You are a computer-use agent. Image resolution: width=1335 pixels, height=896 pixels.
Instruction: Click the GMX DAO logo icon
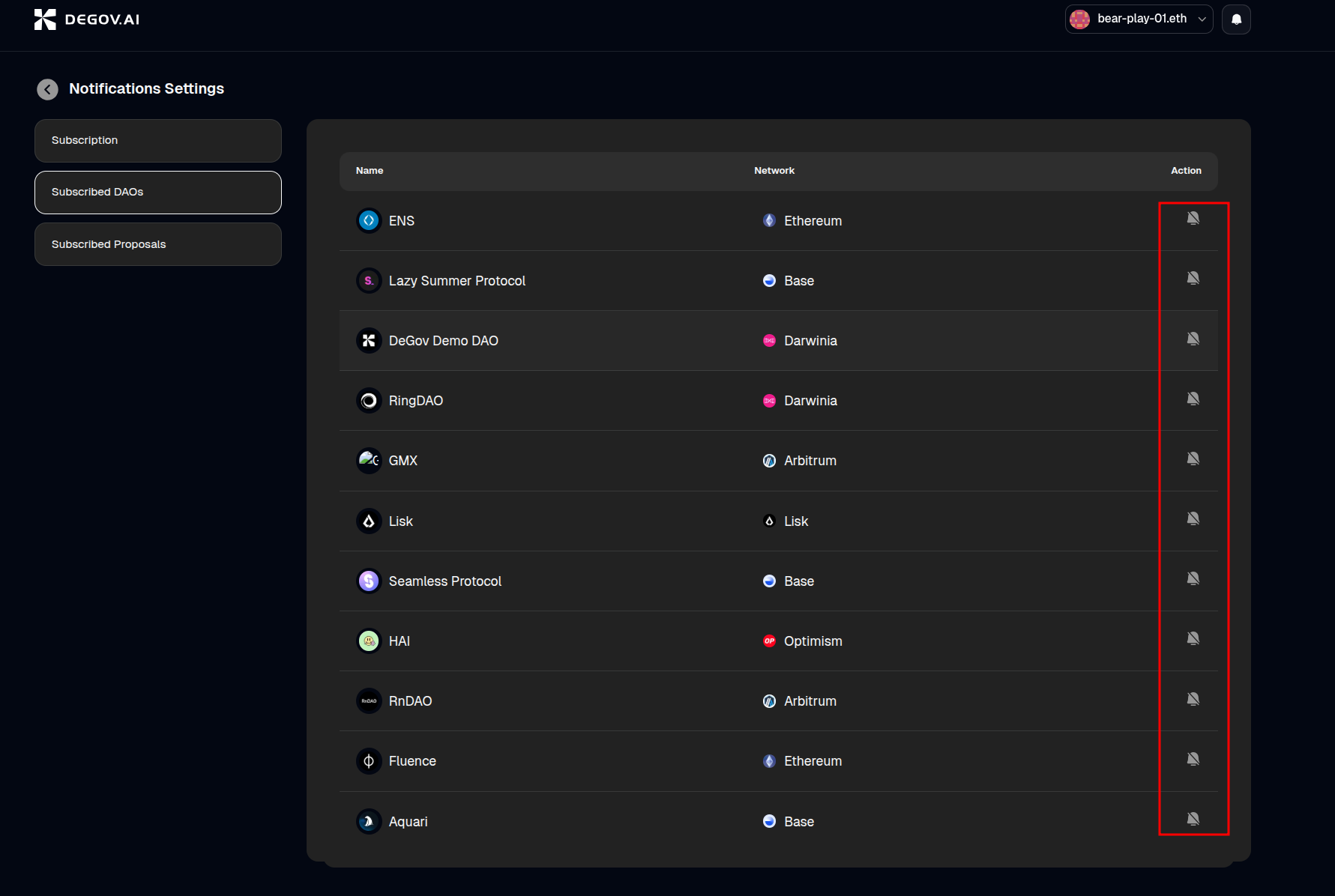click(369, 460)
